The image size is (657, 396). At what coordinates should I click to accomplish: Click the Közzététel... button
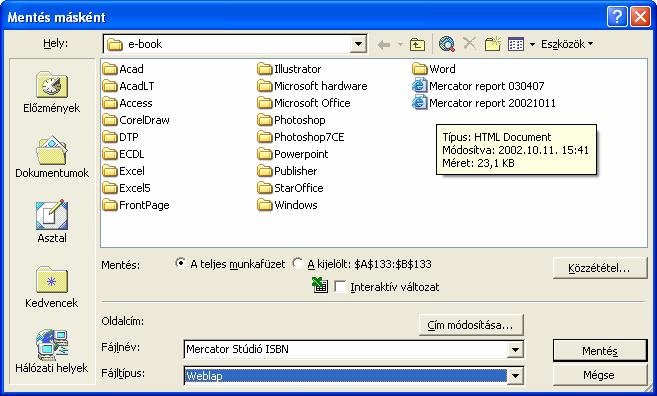click(x=600, y=268)
